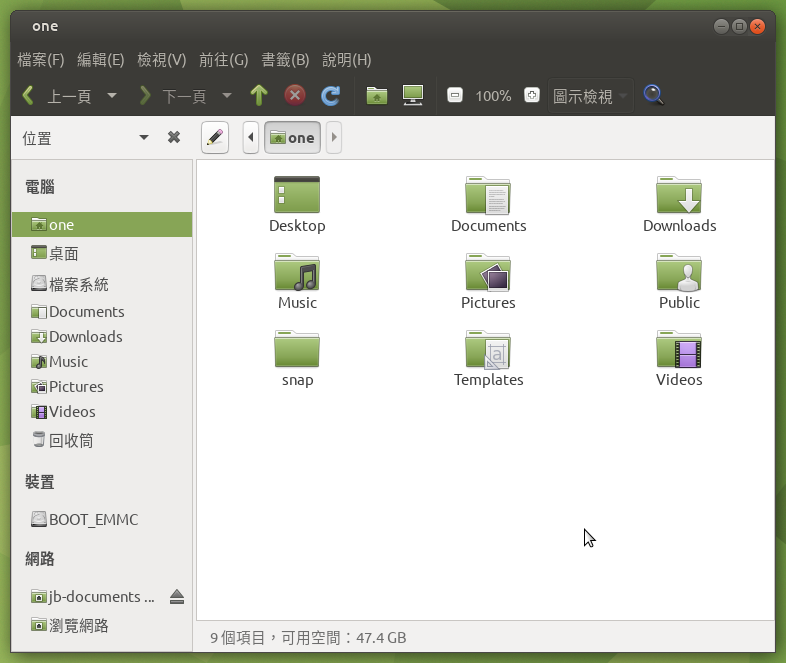Image resolution: width=786 pixels, height=663 pixels.
Task: Zoom in with the plus button
Action: click(532, 95)
